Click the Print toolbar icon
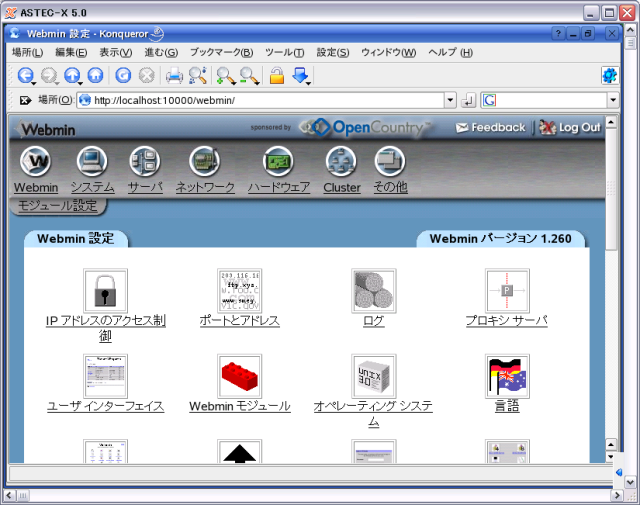 coord(174,75)
